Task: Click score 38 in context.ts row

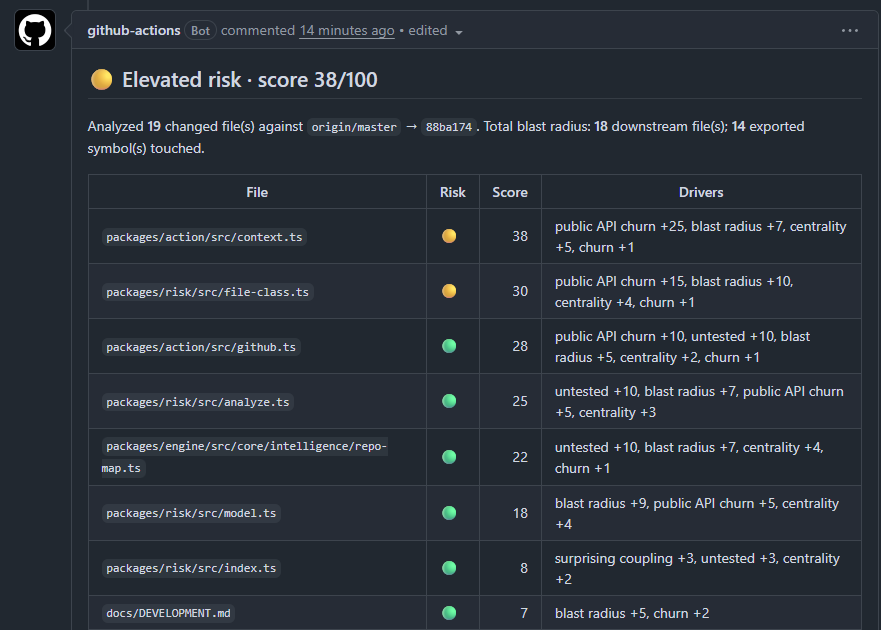Action: (x=520, y=237)
